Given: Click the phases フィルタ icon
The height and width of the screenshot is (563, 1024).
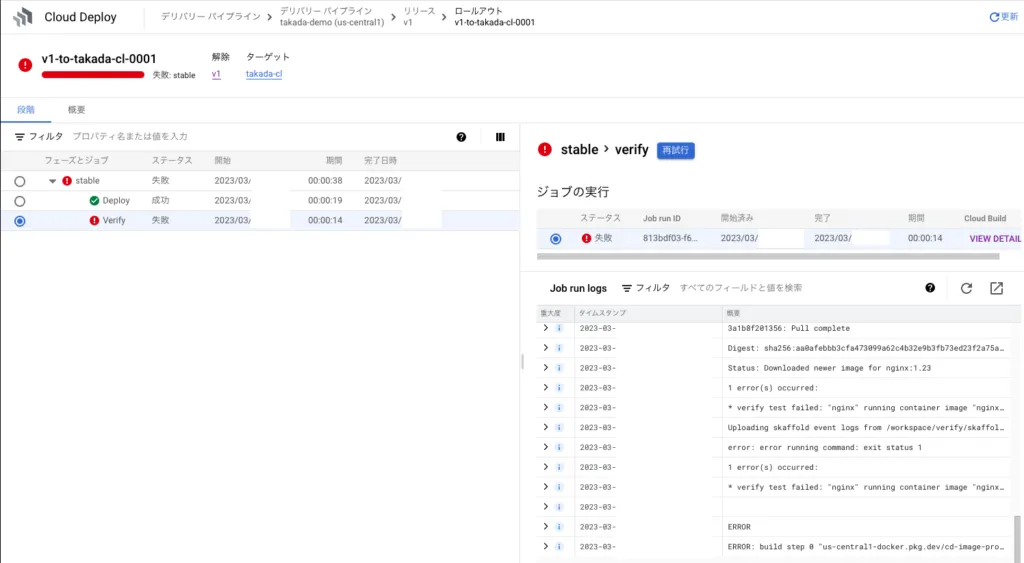Looking at the screenshot, I should 20,137.
